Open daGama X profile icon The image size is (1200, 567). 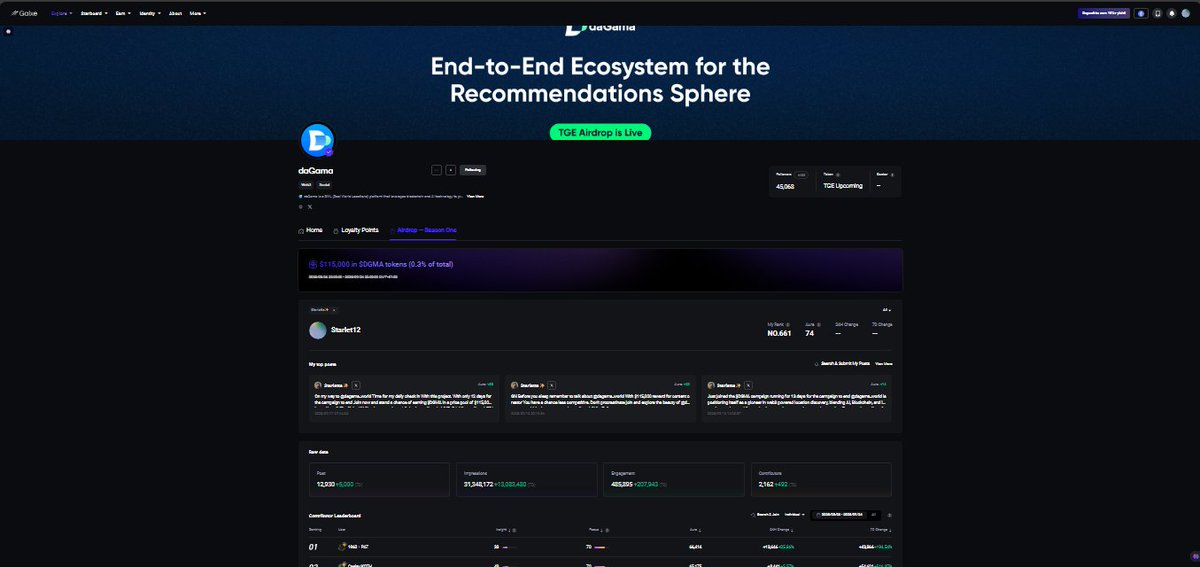click(310, 207)
